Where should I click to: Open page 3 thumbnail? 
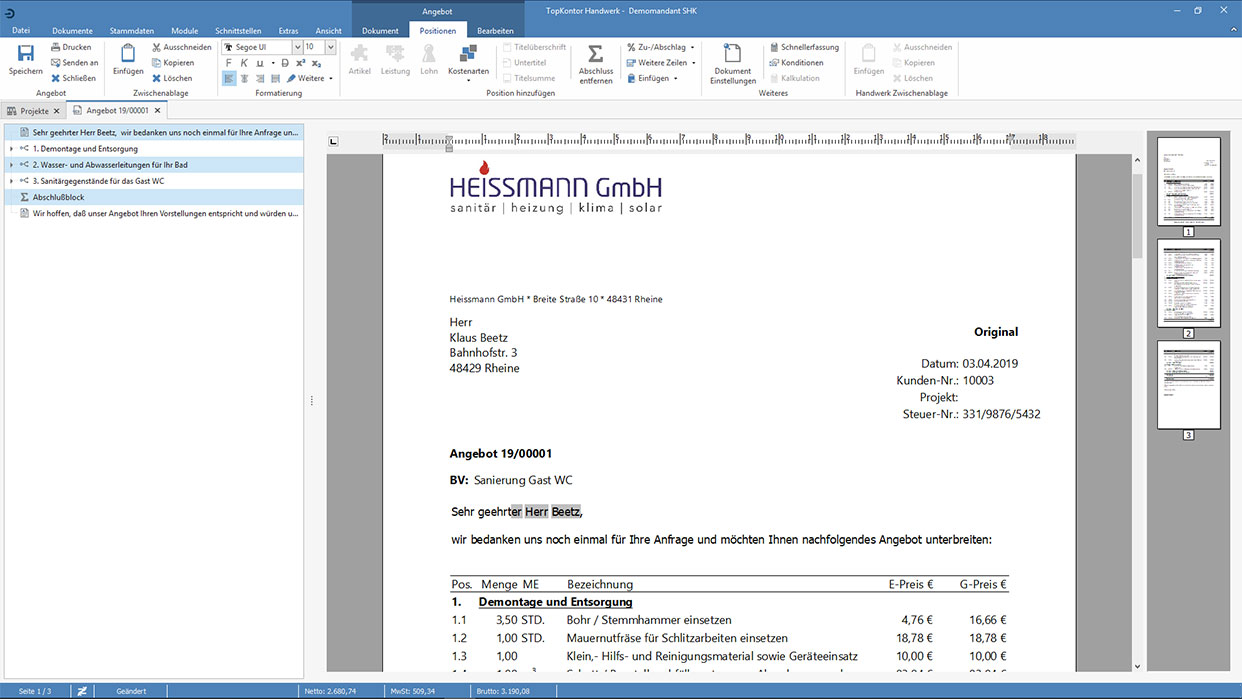(1189, 385)
